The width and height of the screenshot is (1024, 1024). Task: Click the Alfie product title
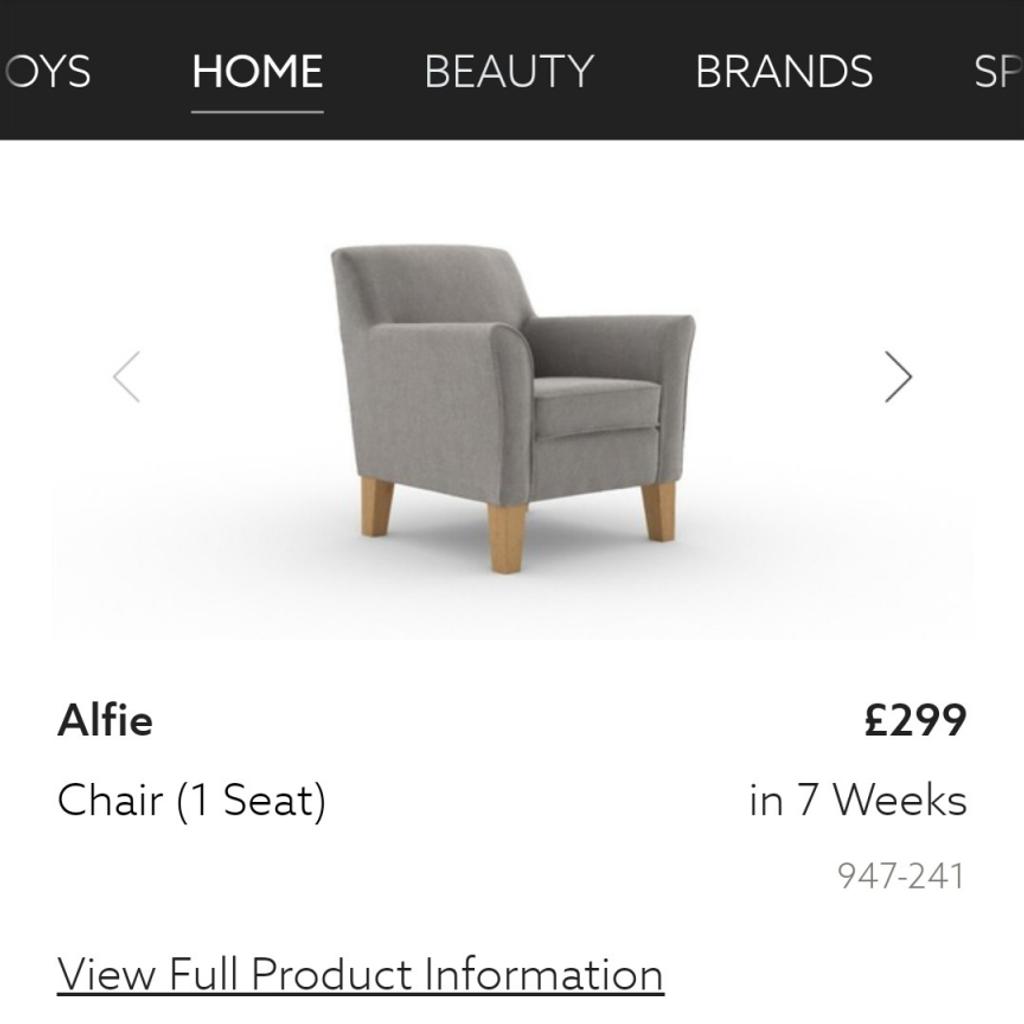105,720
